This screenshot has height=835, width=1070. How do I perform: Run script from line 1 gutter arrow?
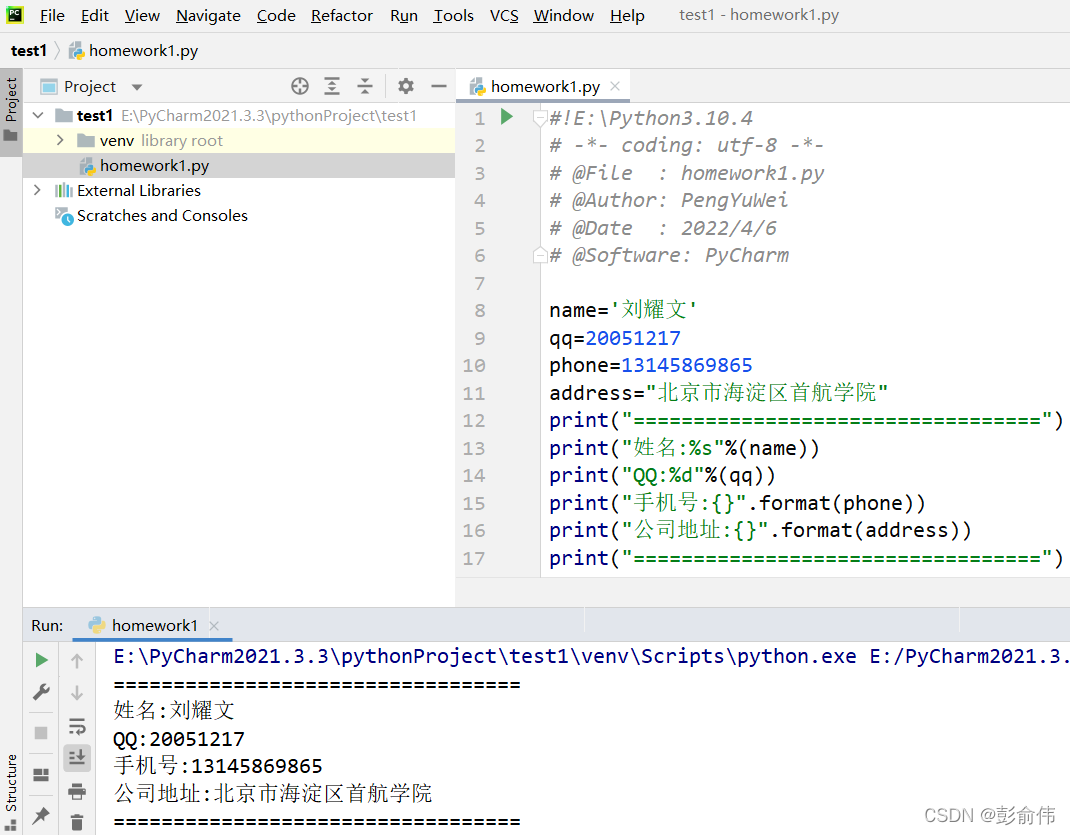tap(506, 117)
